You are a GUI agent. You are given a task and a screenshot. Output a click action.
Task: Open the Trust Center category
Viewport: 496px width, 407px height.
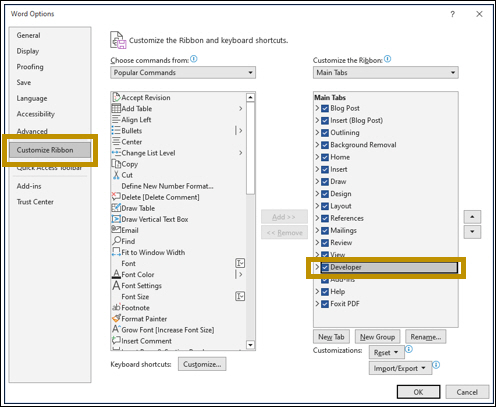click(35, 202)
